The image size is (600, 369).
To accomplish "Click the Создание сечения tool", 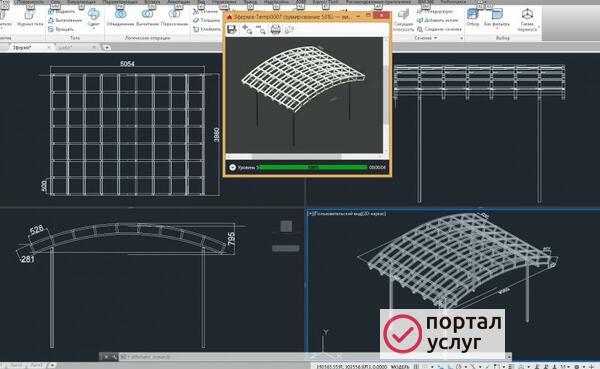I will click(439, 29).
